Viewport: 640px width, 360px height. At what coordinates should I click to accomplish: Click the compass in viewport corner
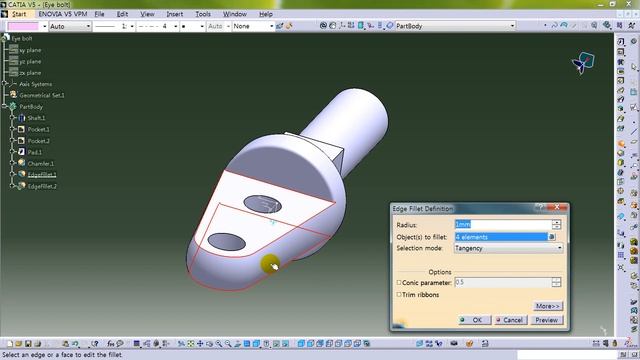[583, 64]
